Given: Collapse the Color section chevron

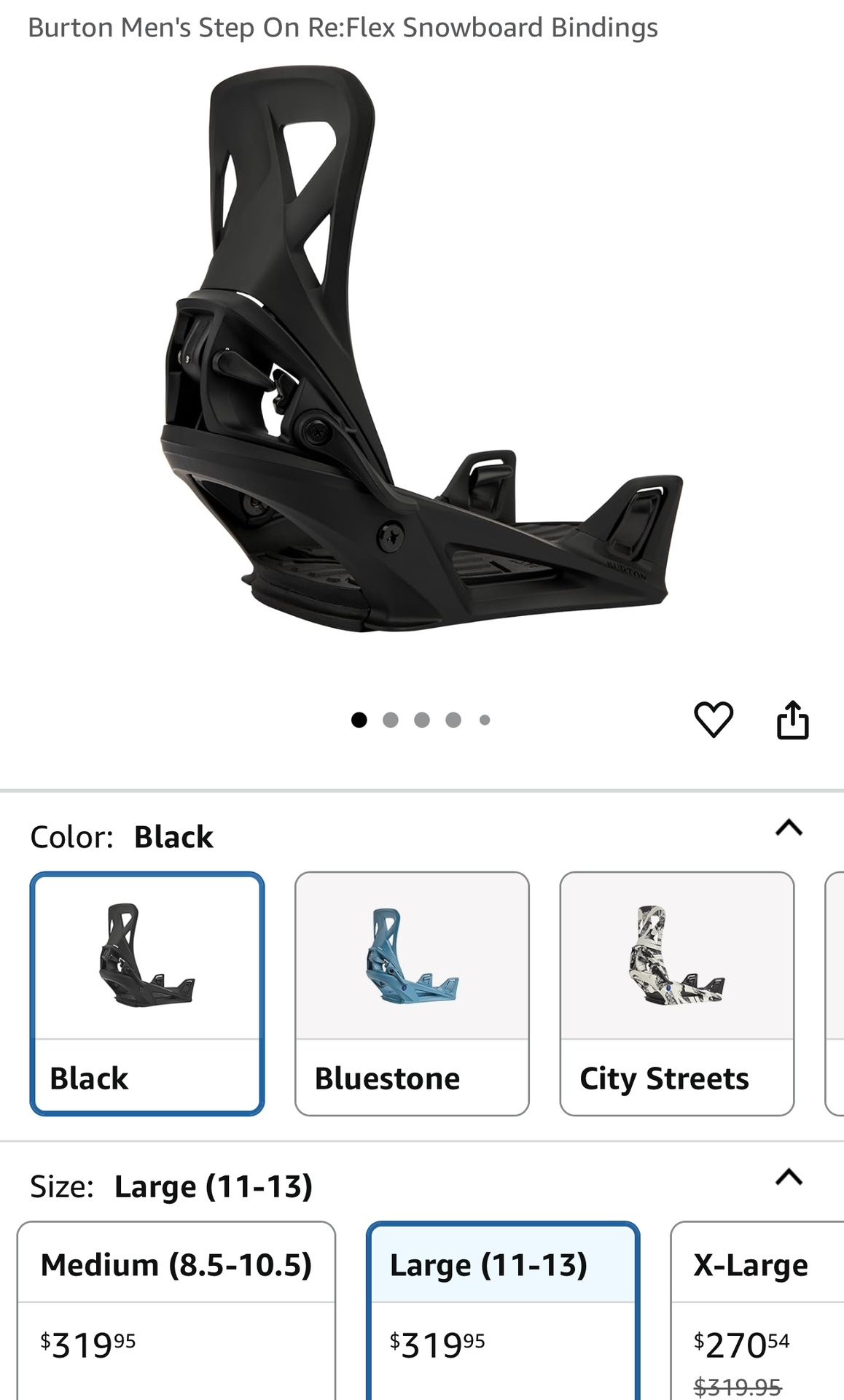Looking at the screenshot, I should click(789, 828).
